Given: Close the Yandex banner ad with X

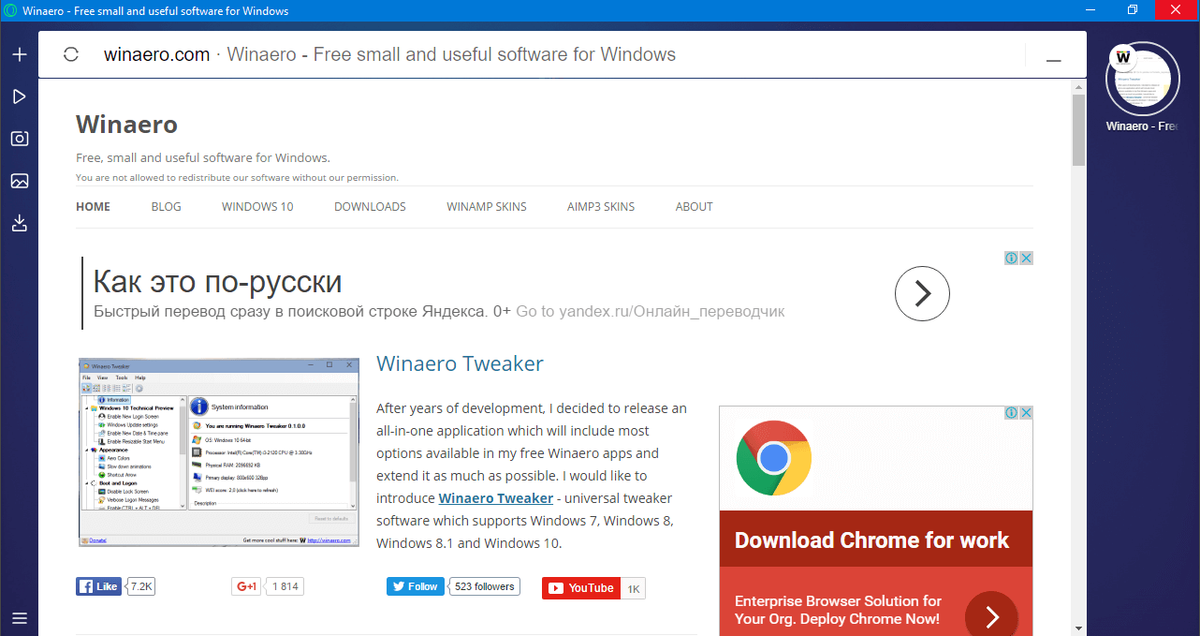Looking at the screenshot, I should 1026,258.
